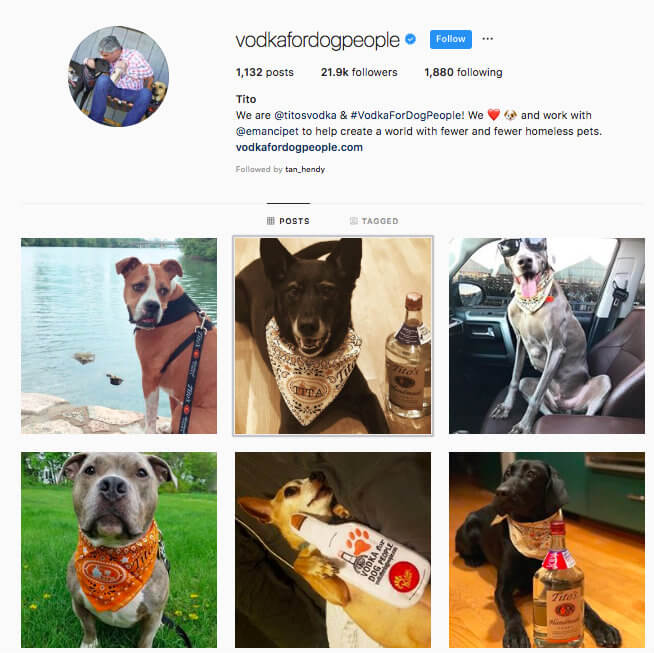Viewport: 654px width, 653px height.
Task: Open post of black lab with Tito's bottle
Action: coord(547,550)
